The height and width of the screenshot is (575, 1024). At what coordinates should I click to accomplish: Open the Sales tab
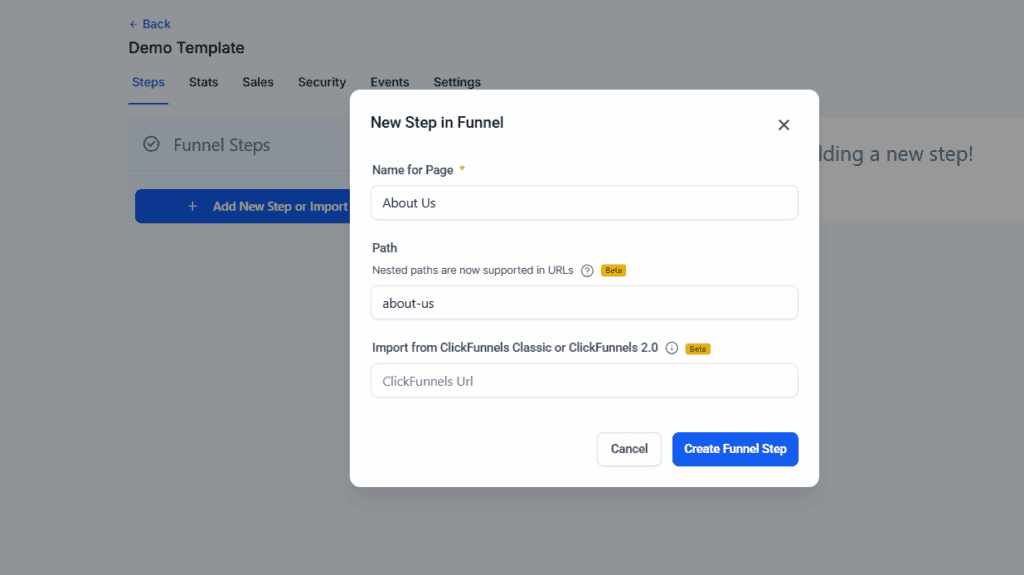(258, 82)
